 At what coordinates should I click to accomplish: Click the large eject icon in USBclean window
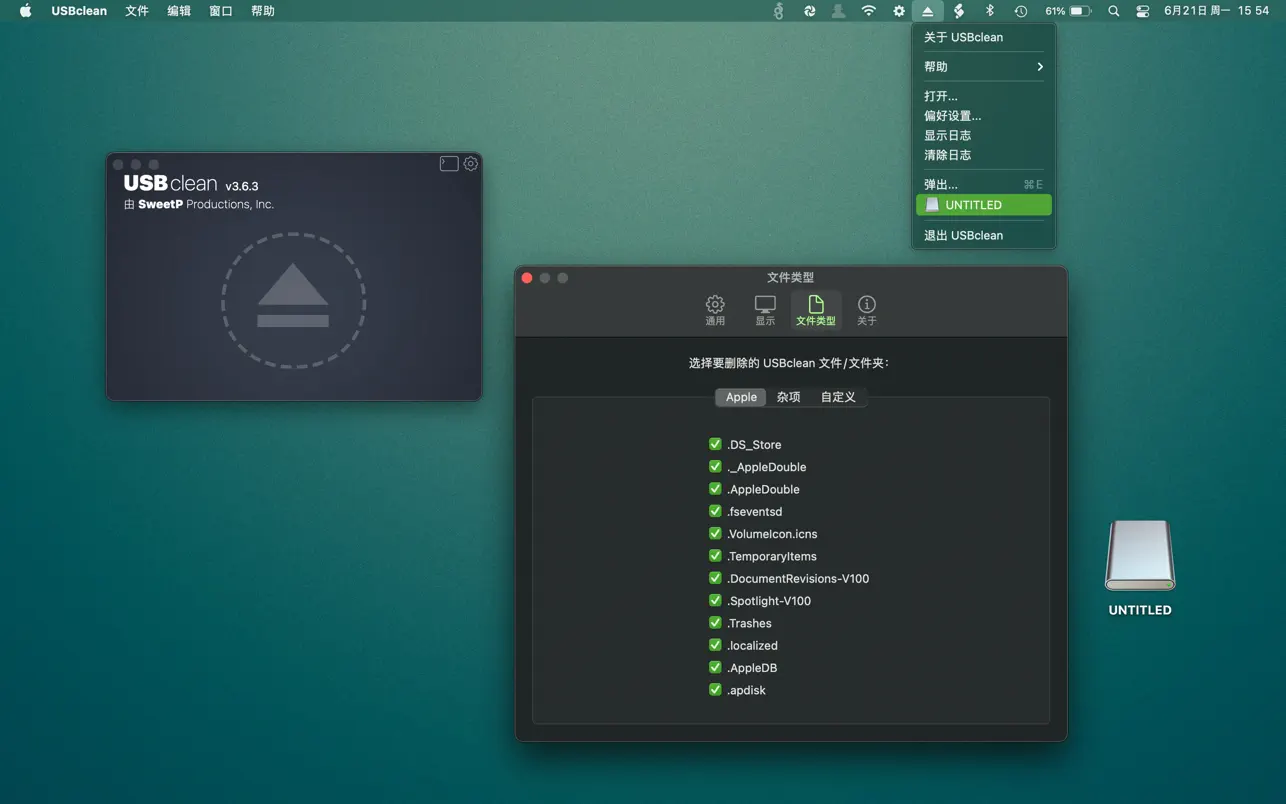(x=293, y=301)
